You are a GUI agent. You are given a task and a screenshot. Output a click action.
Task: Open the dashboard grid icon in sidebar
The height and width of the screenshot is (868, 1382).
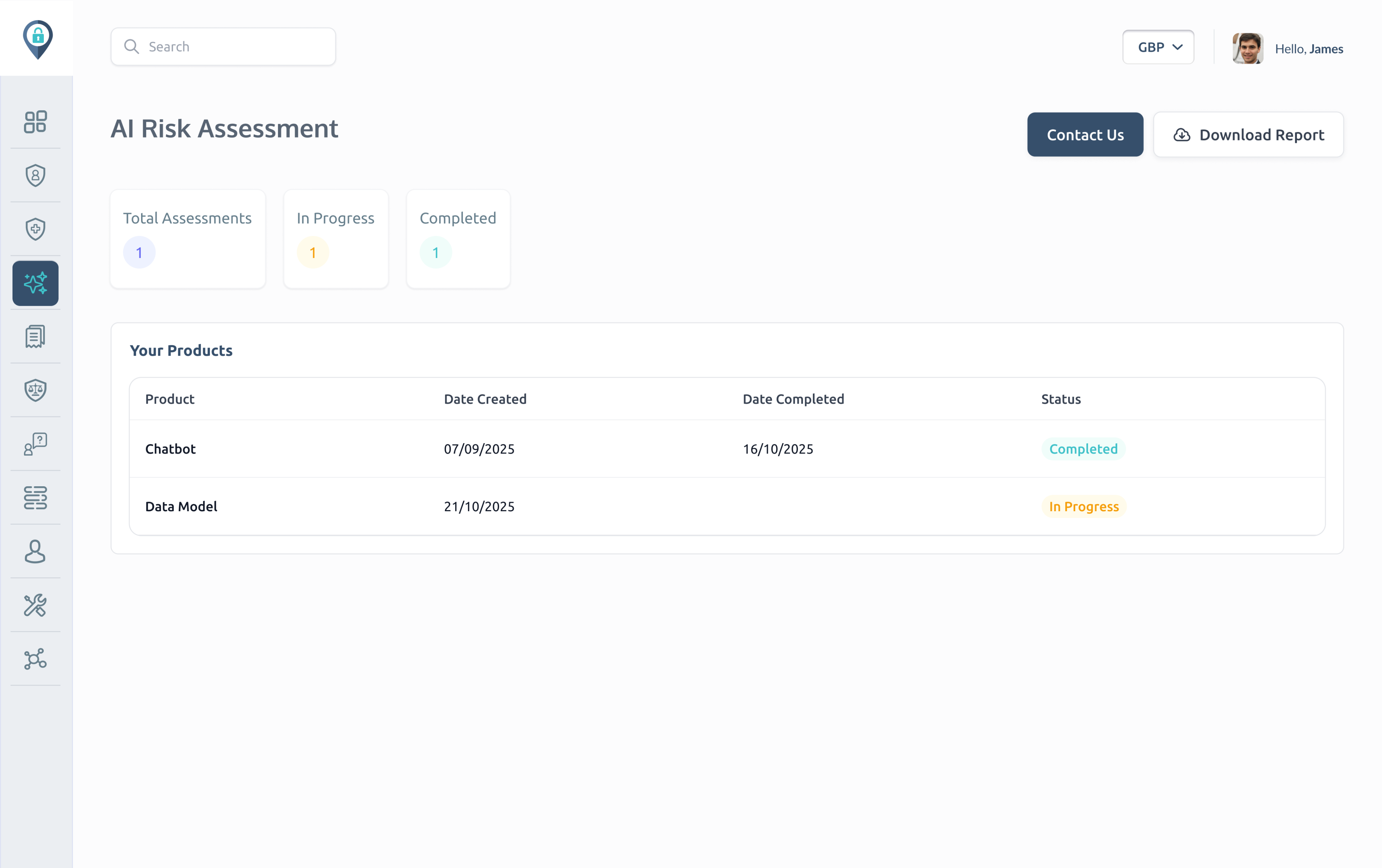tap(35, 122)
